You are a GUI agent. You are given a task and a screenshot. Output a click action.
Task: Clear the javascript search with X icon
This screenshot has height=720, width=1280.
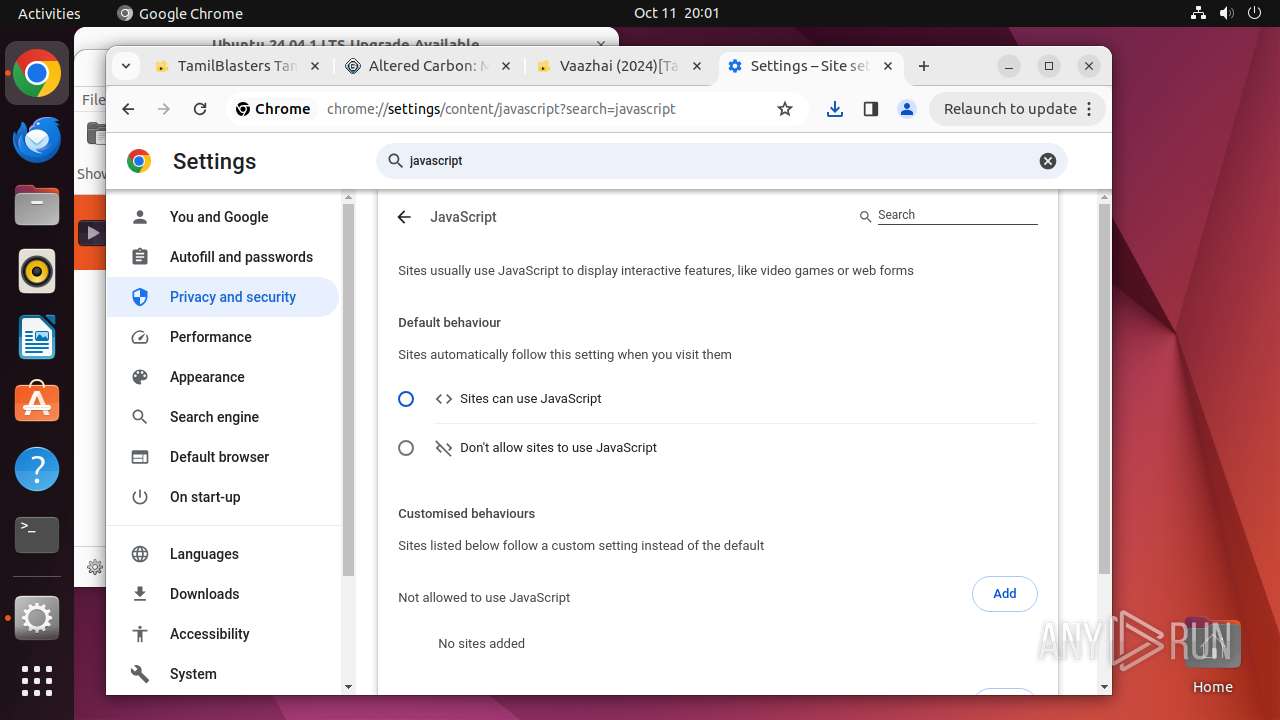click(x=1048, y=161)
